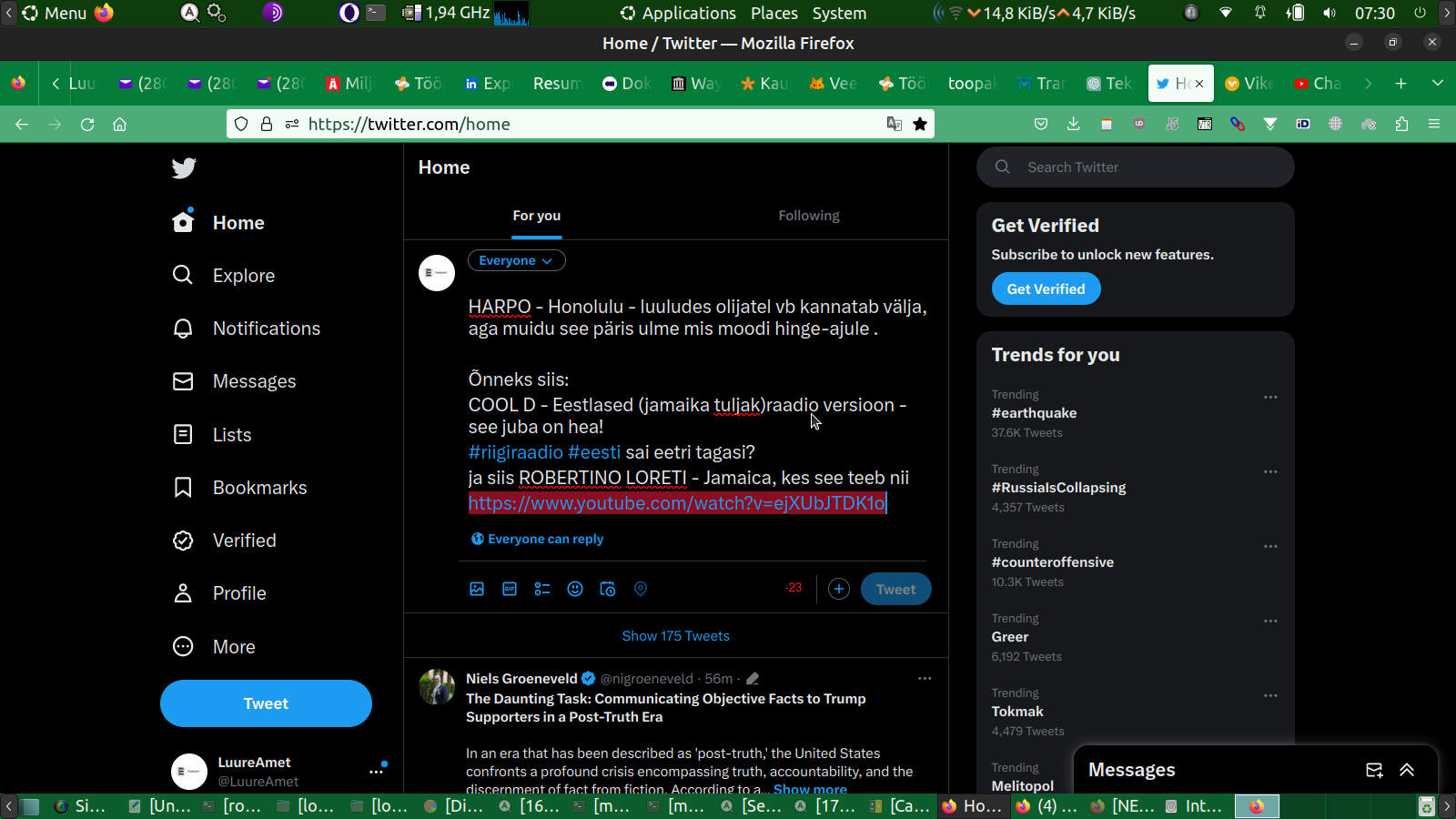
Task: Open the System menu in top panel
Action: tap(839, 13)
